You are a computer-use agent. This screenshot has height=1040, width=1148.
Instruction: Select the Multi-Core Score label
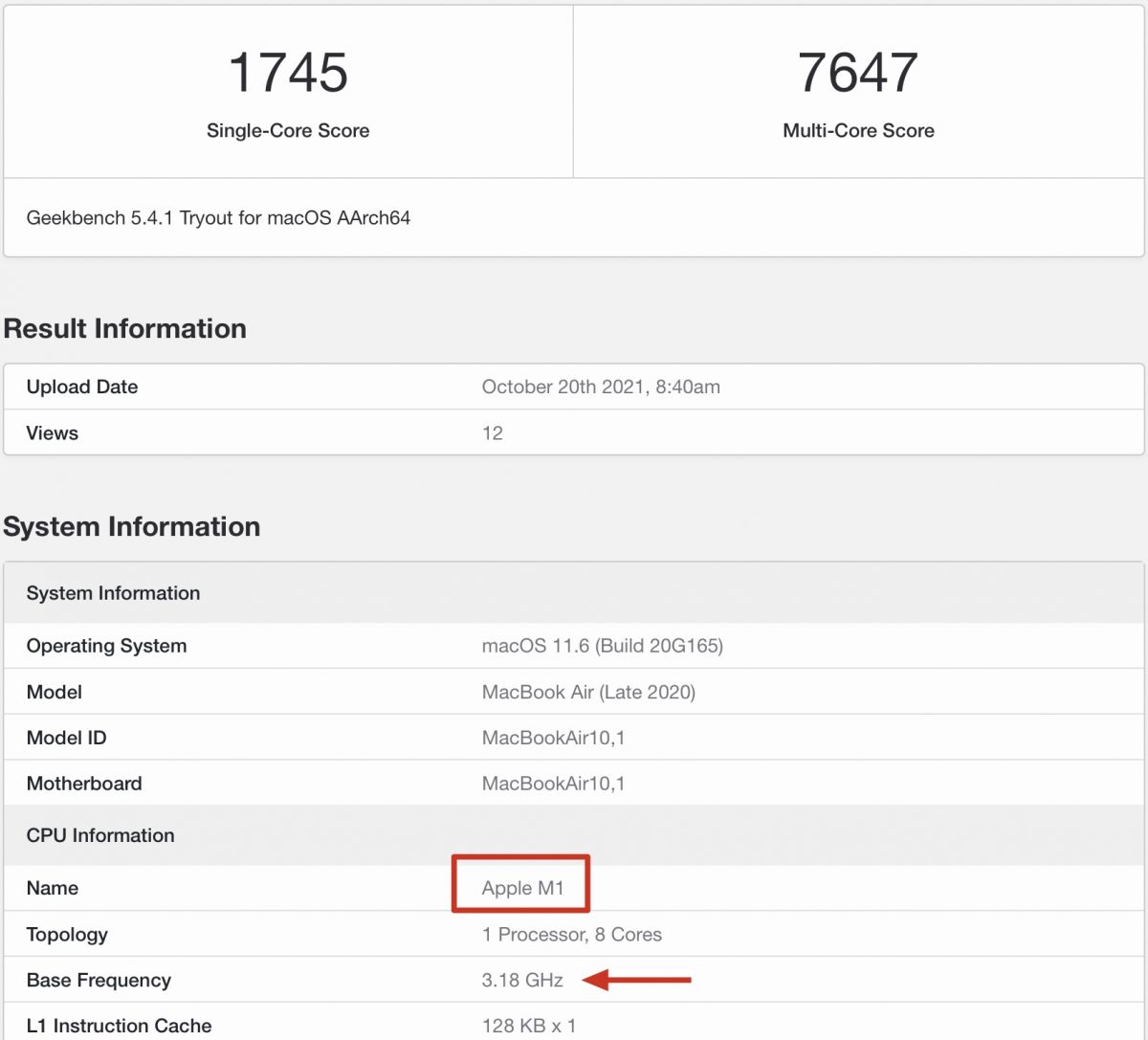pyautogui.click(x=858, y=131)
